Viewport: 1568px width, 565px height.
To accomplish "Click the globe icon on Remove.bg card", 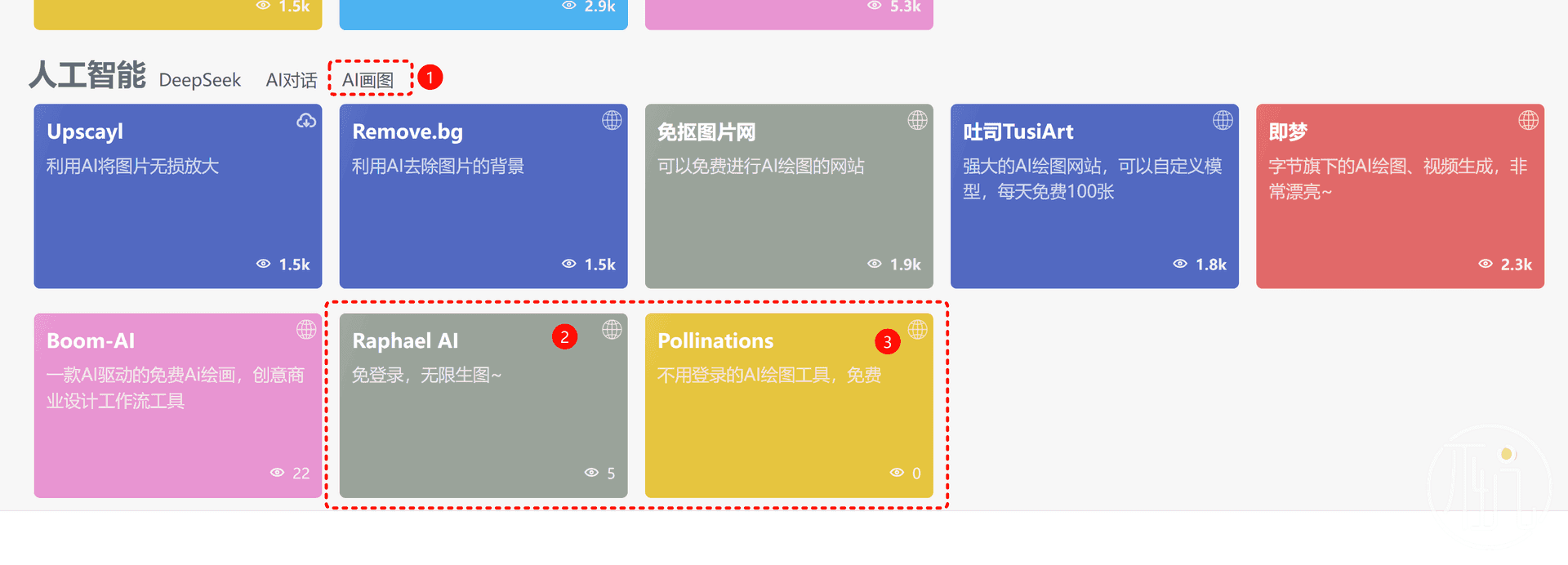I will tap(612, 121).
